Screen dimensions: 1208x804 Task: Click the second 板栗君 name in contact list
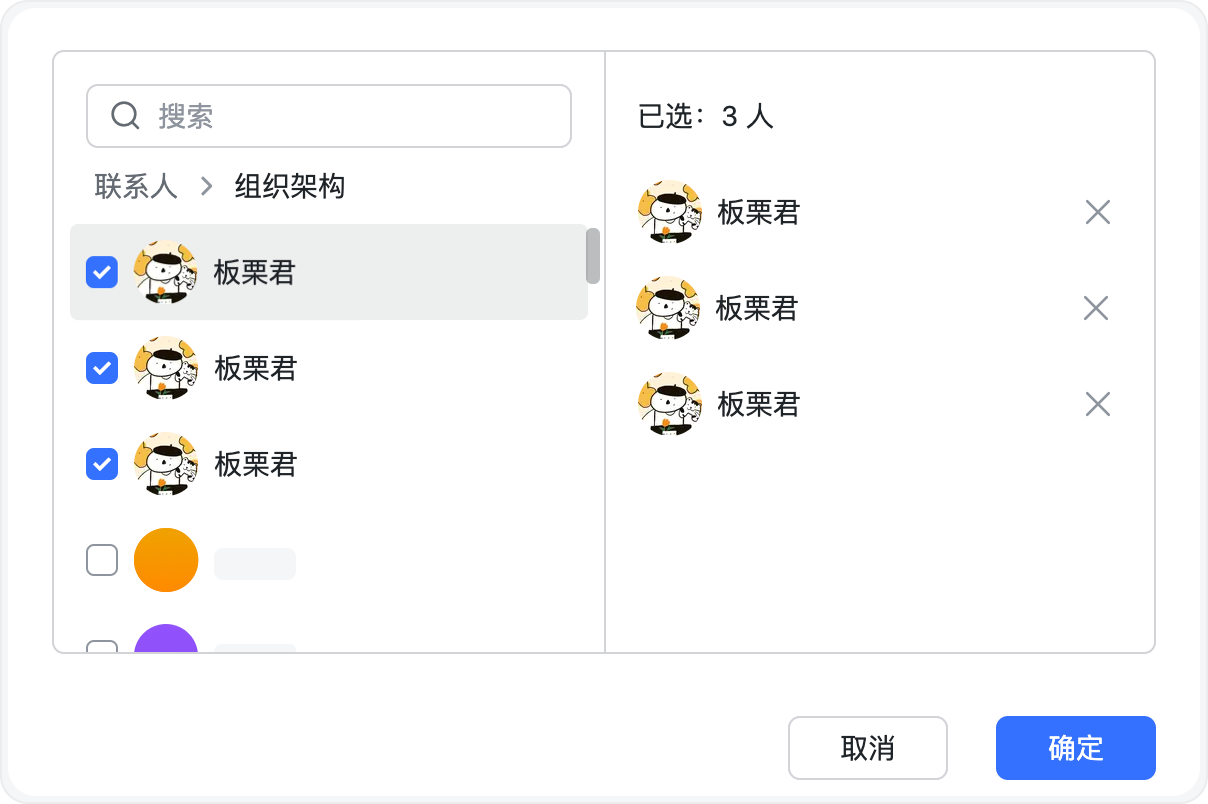pyautogui.click(x=256, y=368)
